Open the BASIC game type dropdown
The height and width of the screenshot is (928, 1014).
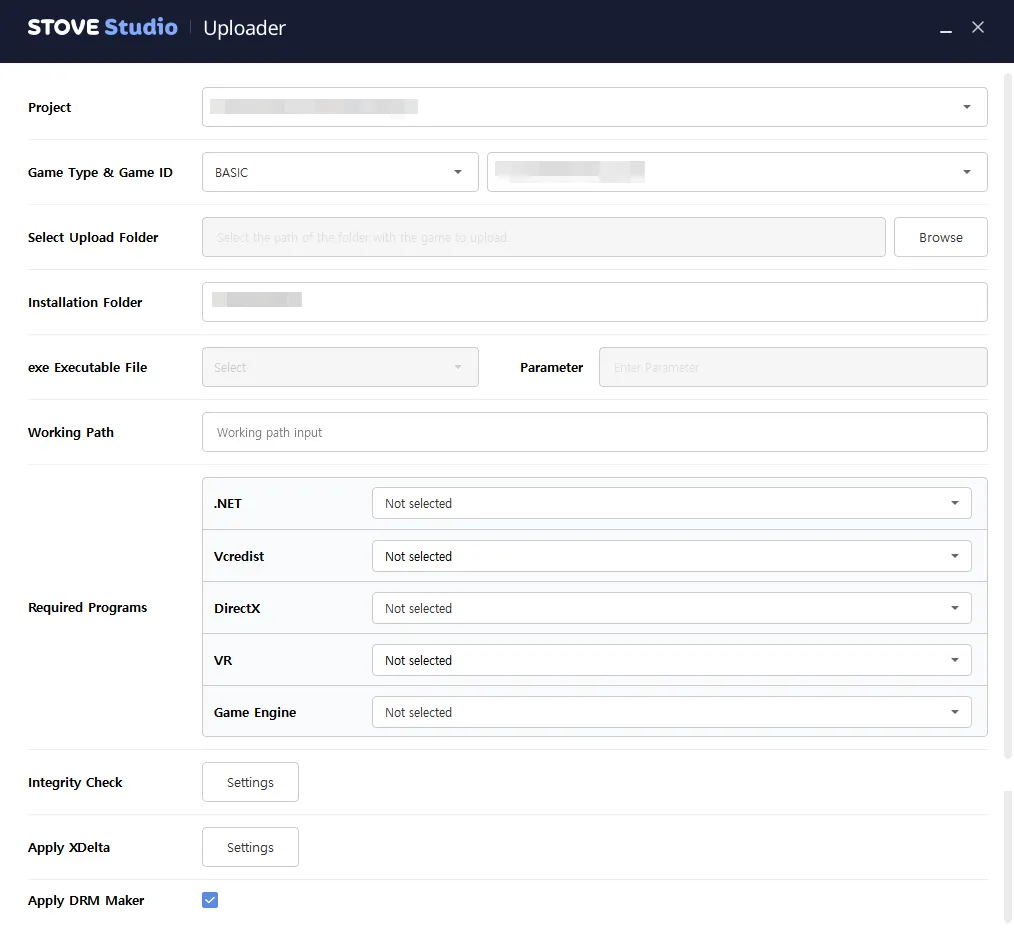340,172
